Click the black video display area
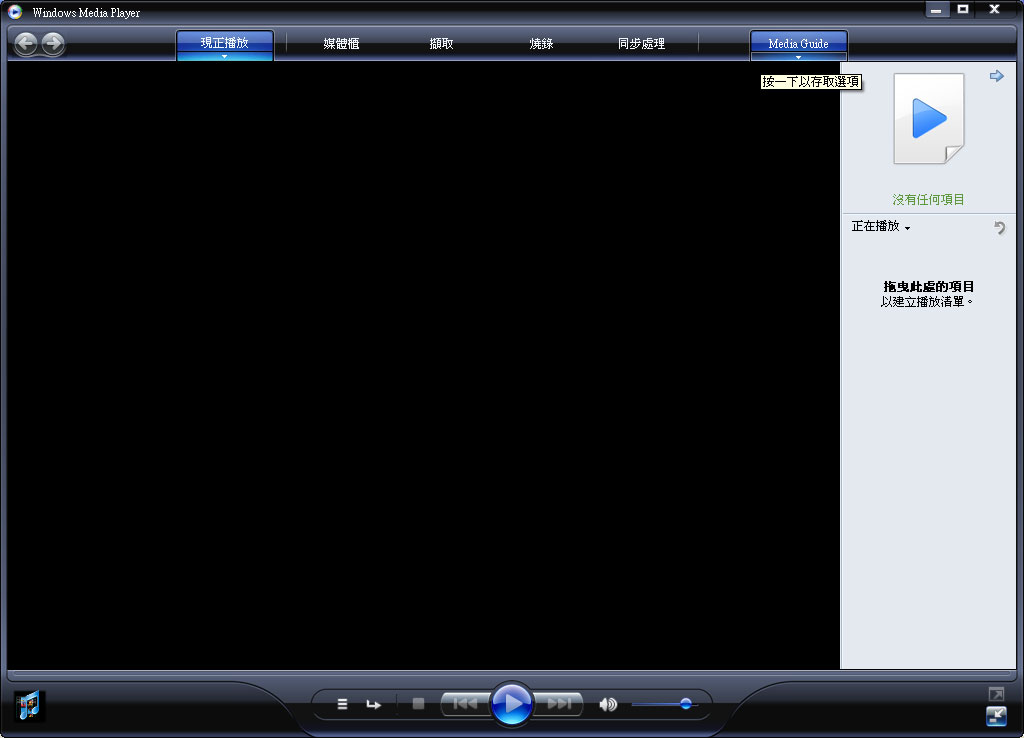Screen dimensions: 1024x738 click(x=423, y=365)
